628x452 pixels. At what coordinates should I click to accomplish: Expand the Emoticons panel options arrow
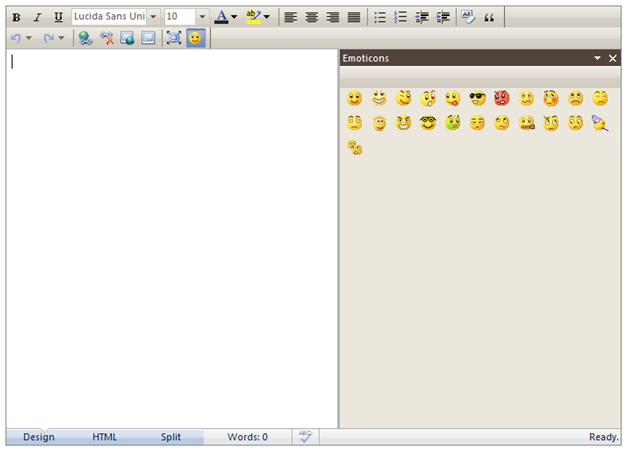598,59
